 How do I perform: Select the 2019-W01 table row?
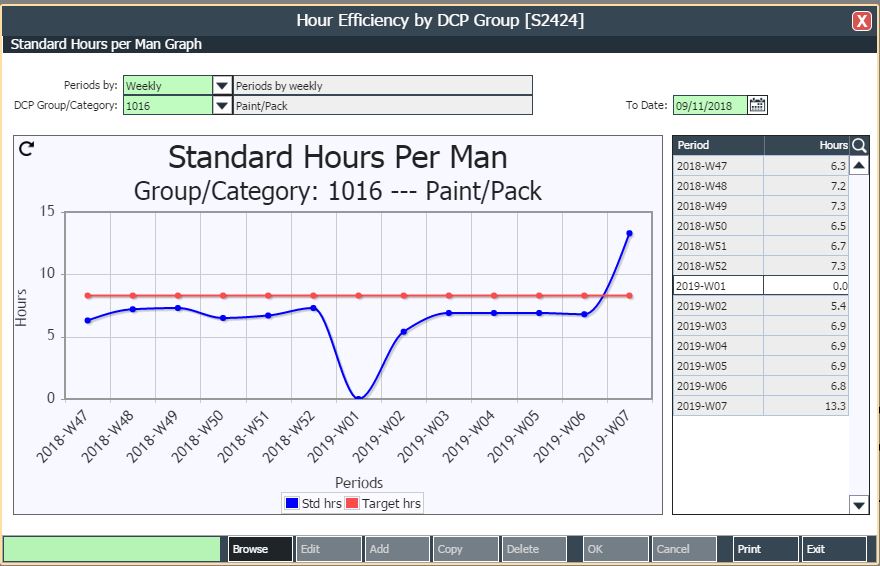(760, 286)
